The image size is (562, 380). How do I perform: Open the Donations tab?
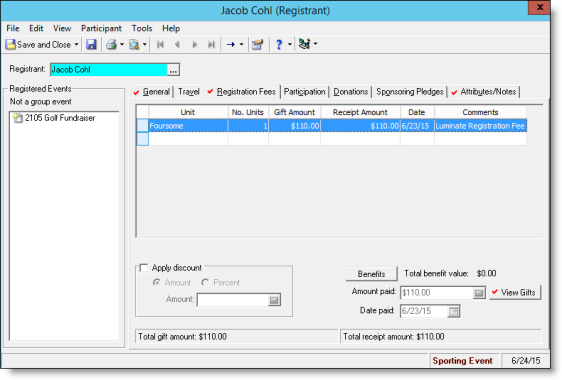(x=351, y=92)
